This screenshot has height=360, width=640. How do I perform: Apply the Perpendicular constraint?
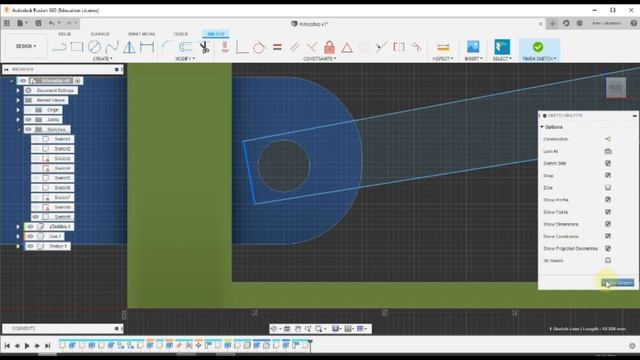coord(312,47)
